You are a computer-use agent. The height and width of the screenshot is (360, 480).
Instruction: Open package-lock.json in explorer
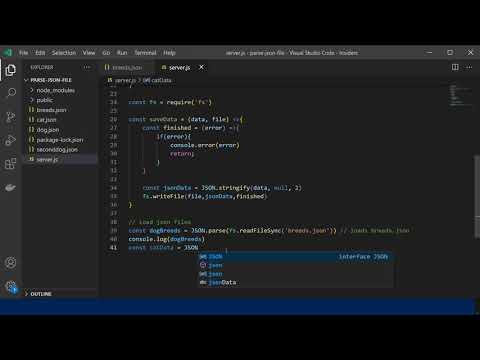60,140
